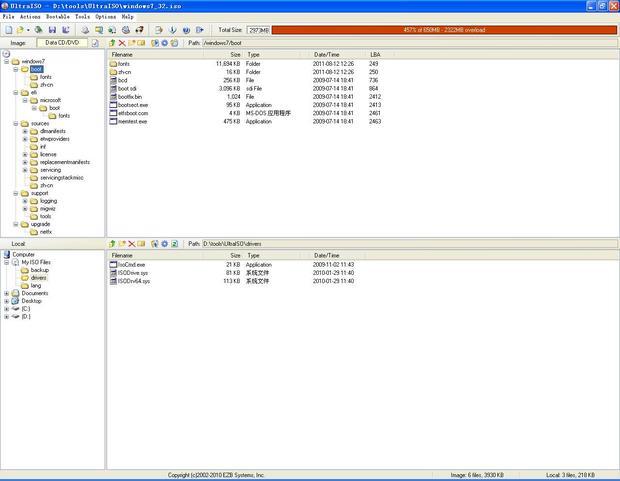The width and height of the screenshot is (620, 481).
Task: Click the Image pane Path field
Action: (x=410, y=43)
